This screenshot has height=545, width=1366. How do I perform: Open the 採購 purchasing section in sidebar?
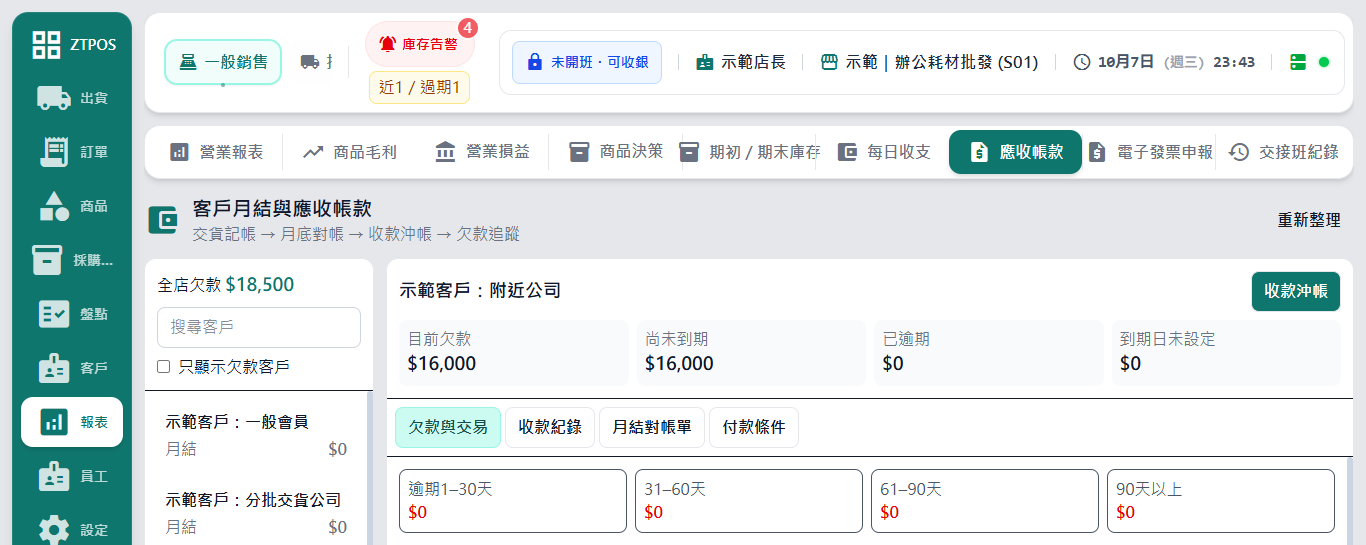coord(72,260)
